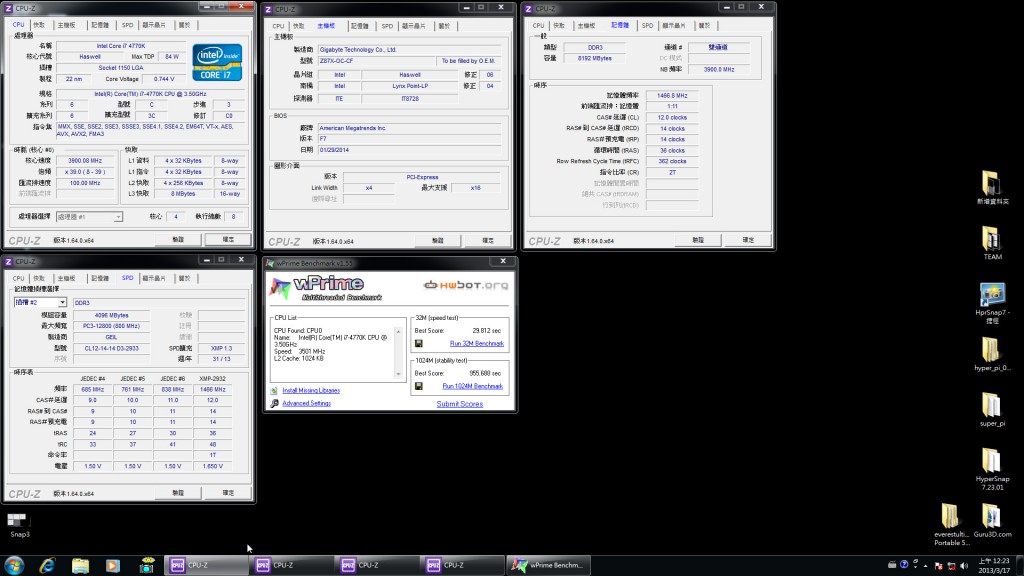Click the taskbar clock showing 12:23
Image resolution: width=1024 pixels, height=576 pixels.
pos(994,566)
